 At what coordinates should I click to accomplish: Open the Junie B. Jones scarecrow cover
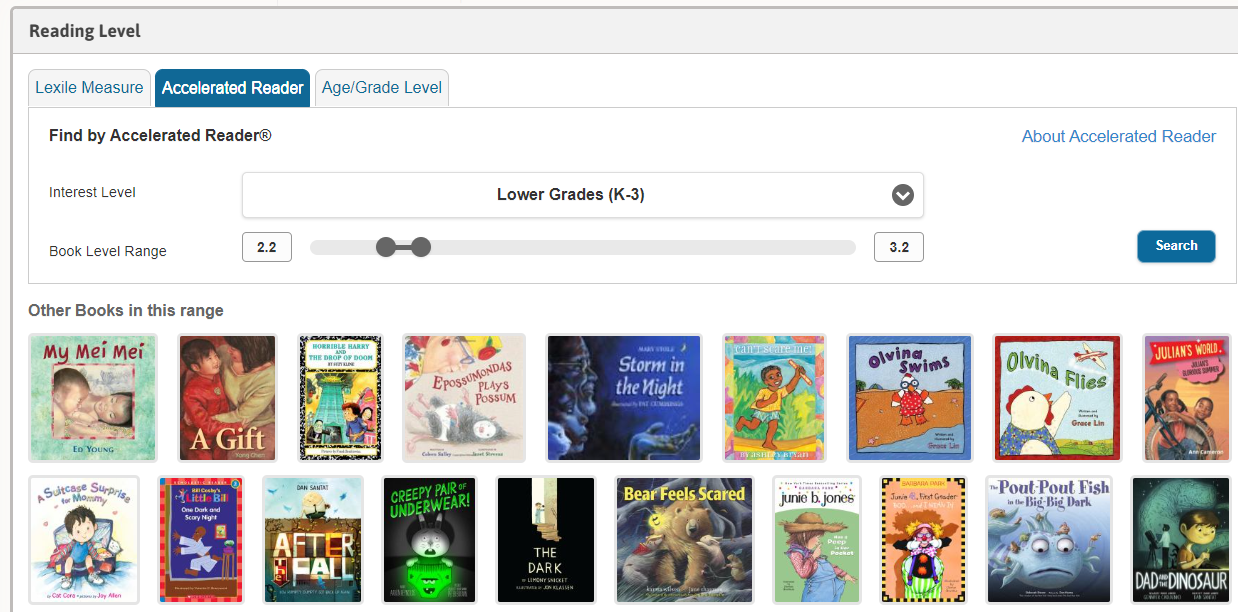(817, 540)
